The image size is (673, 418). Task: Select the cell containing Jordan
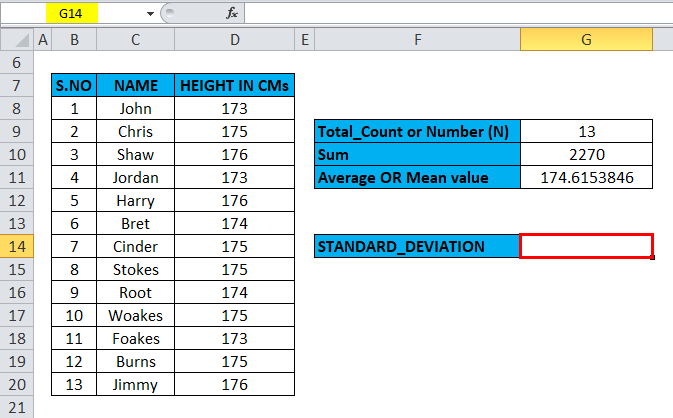136,177
